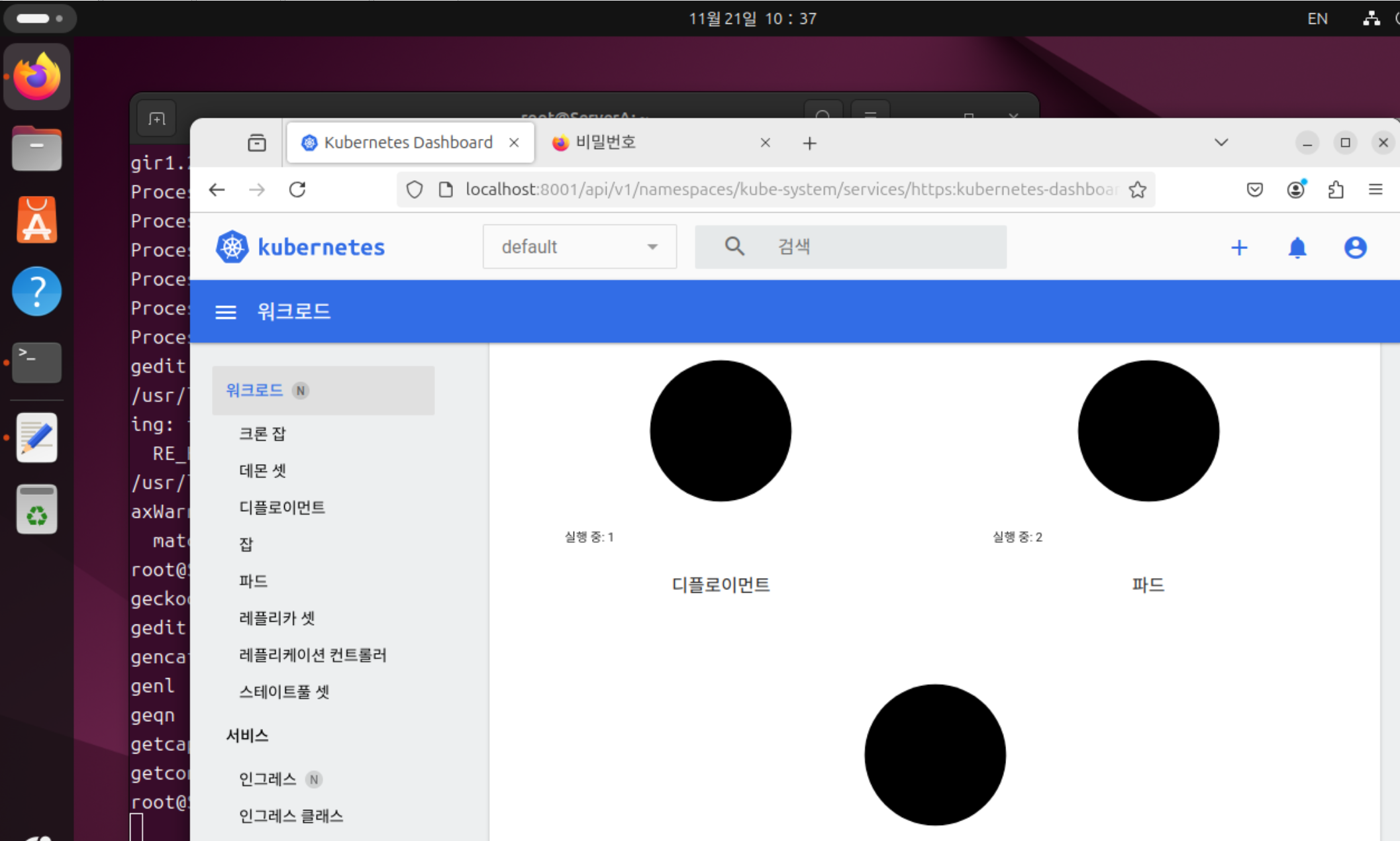The height and width of the screenshot is (841, 1400).
Task: Open the notifications bell icon
Action: pyautogui.click(x=1297, y=248)
